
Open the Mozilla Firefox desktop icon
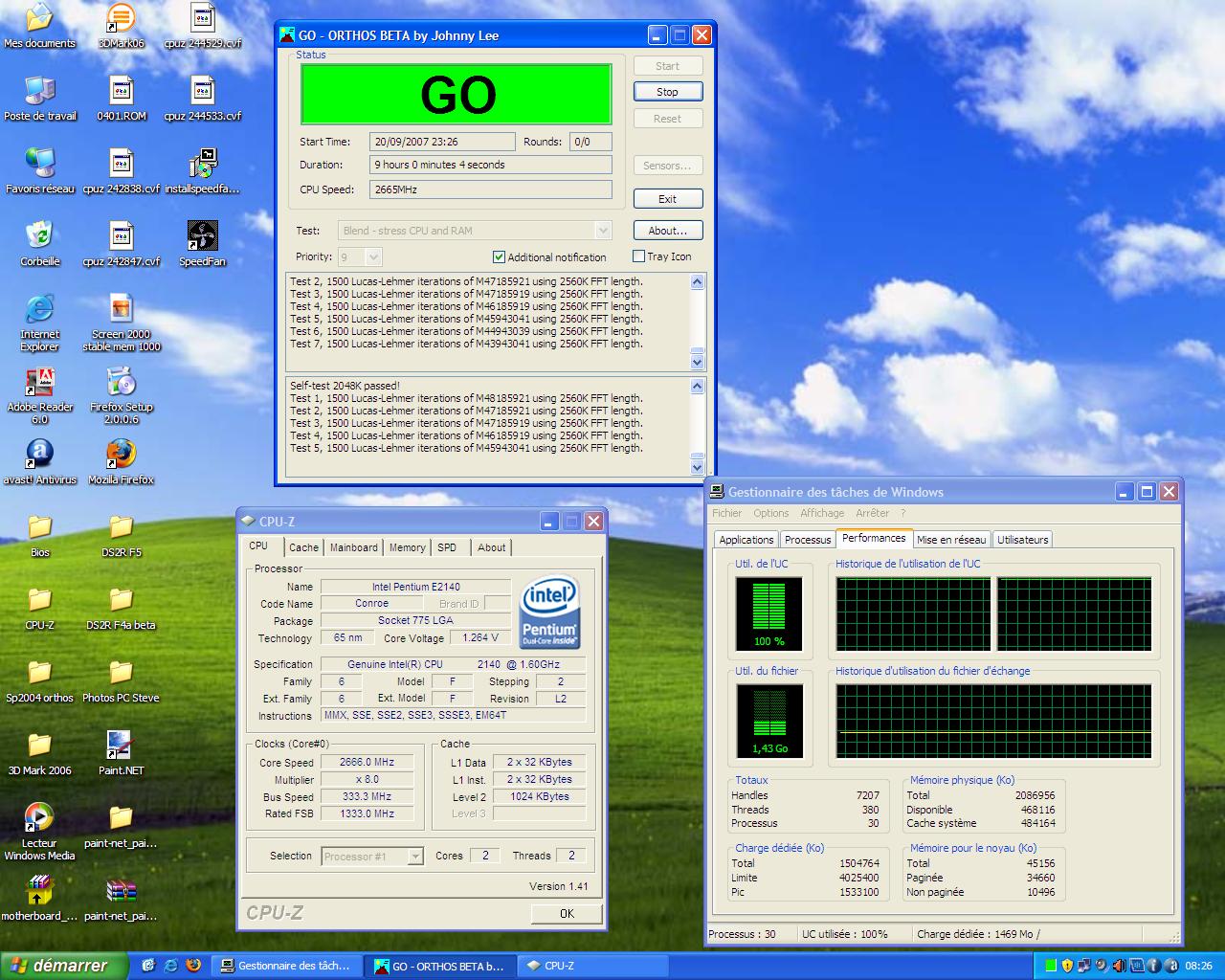pos(121,455)
